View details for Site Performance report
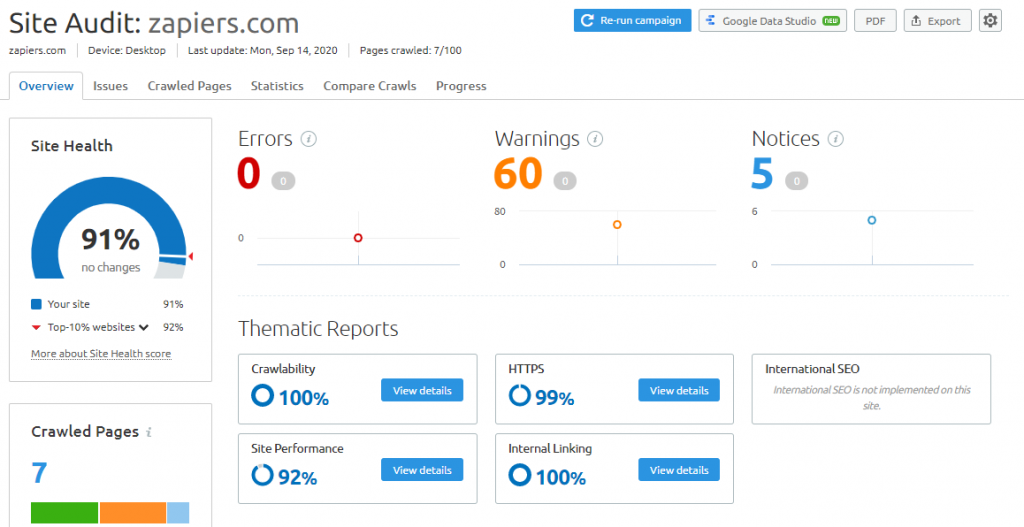The width and height of the screenshot is (1024, 527). [422, 470]
